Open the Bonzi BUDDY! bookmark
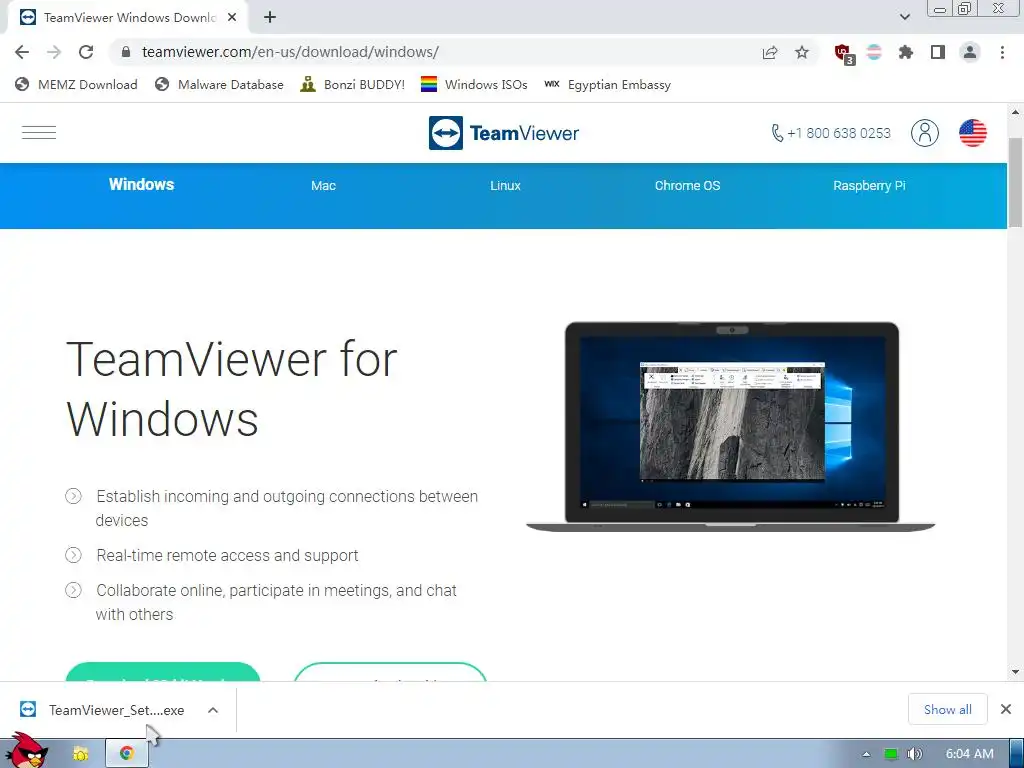This screenshot has width=1024, height=768. pos(353,85)
